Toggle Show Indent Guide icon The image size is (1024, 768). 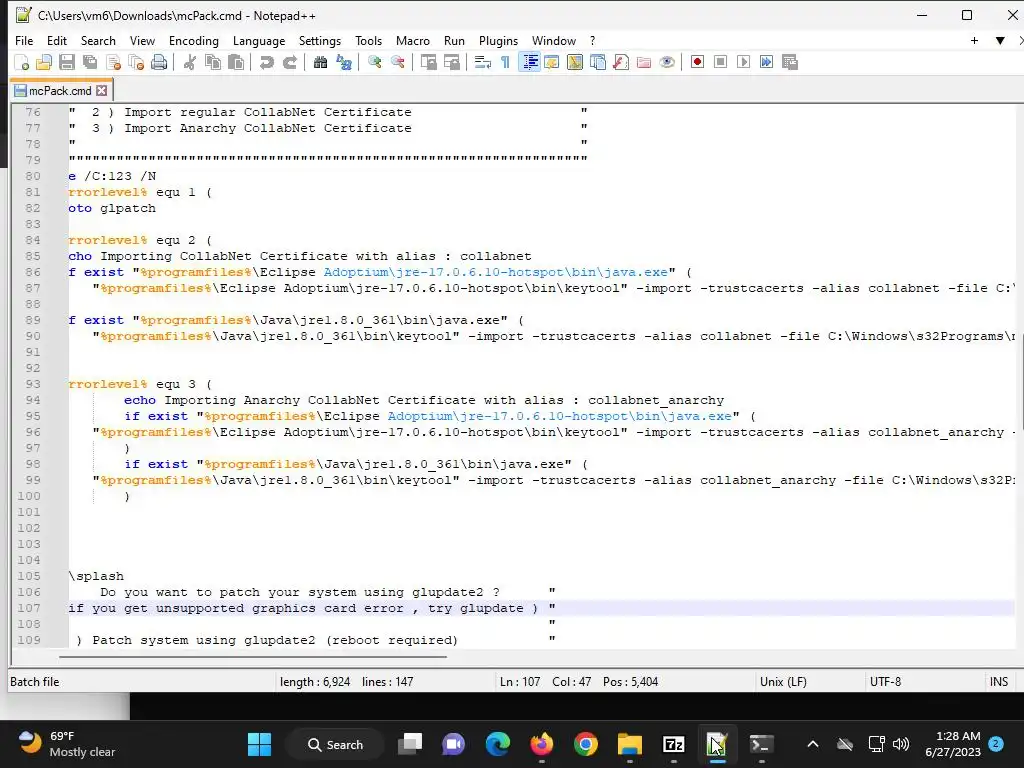pyautogui.click(x=529, y=62)
